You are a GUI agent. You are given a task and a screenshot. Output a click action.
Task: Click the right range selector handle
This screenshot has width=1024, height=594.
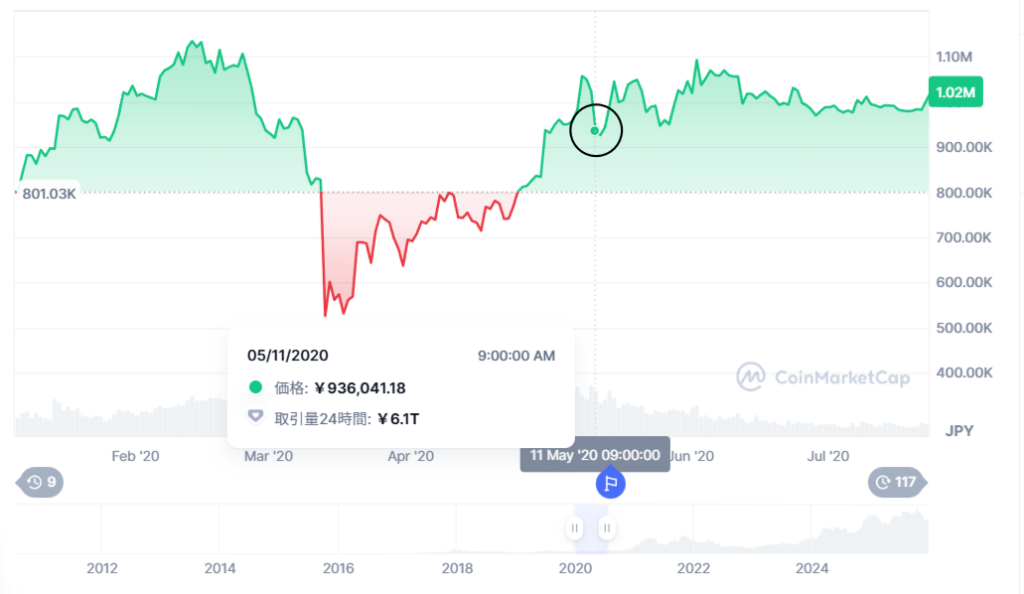click(x=607, y=528)
